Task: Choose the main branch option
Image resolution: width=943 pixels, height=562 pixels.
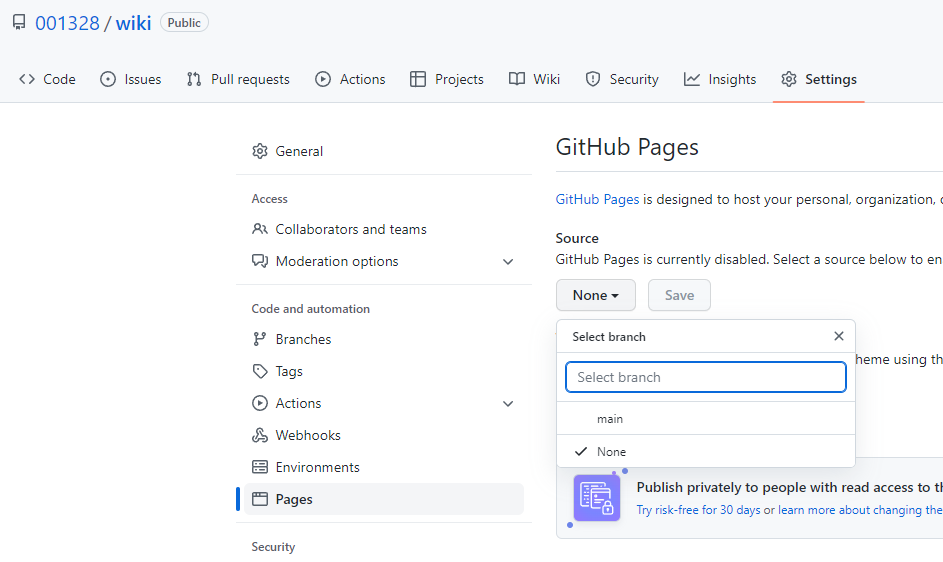Action: pos(705,419)
